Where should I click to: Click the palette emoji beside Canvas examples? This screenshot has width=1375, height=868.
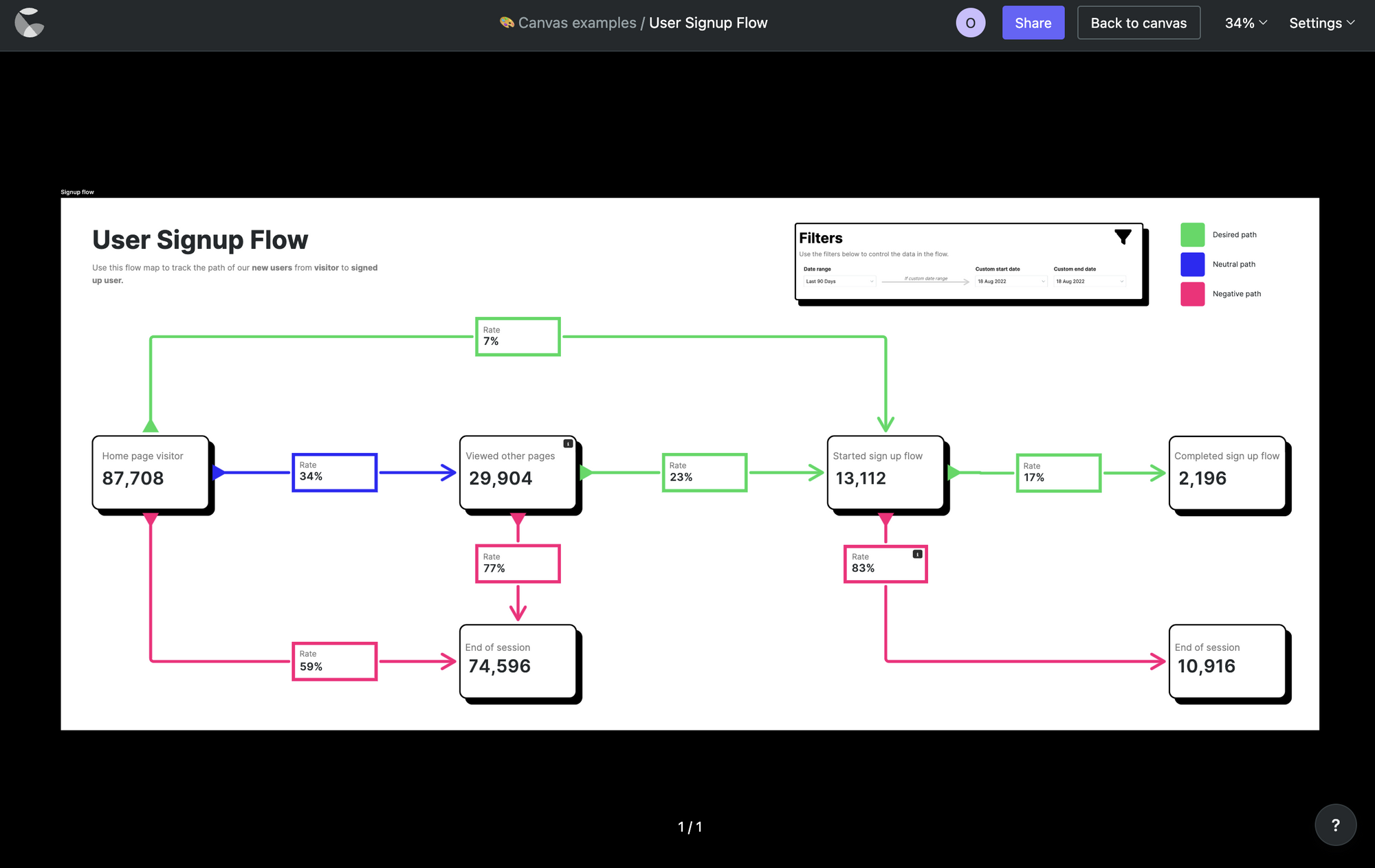tap(507, 23)
